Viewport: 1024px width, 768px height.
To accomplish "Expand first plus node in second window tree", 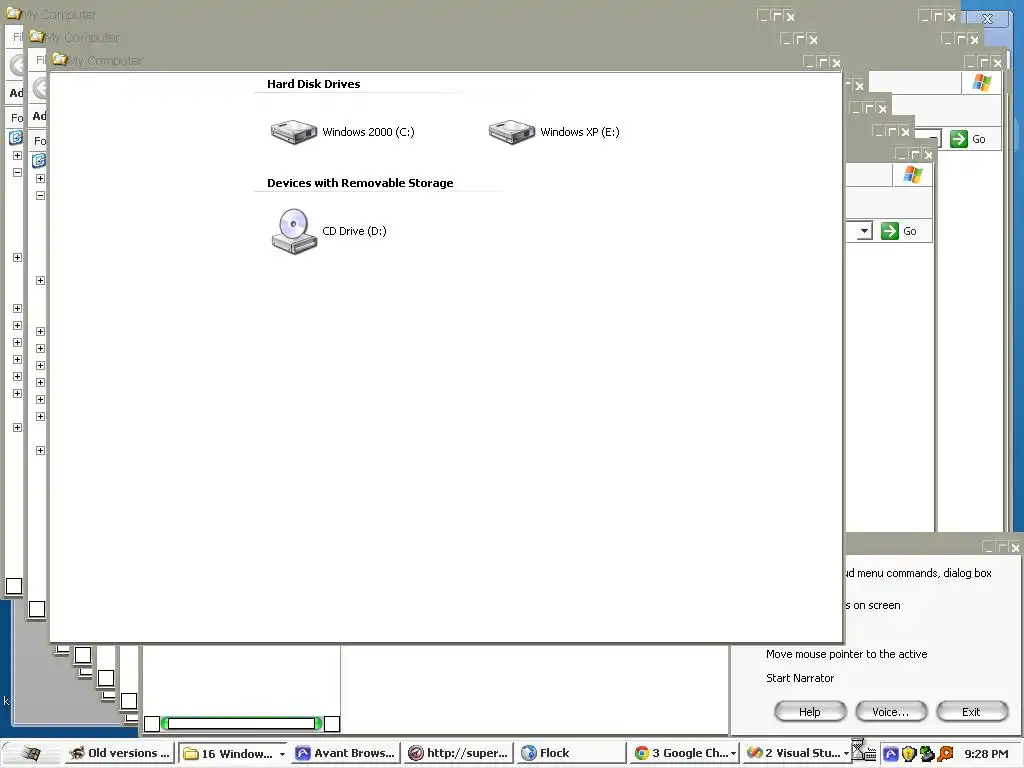I will coord(40,178).
